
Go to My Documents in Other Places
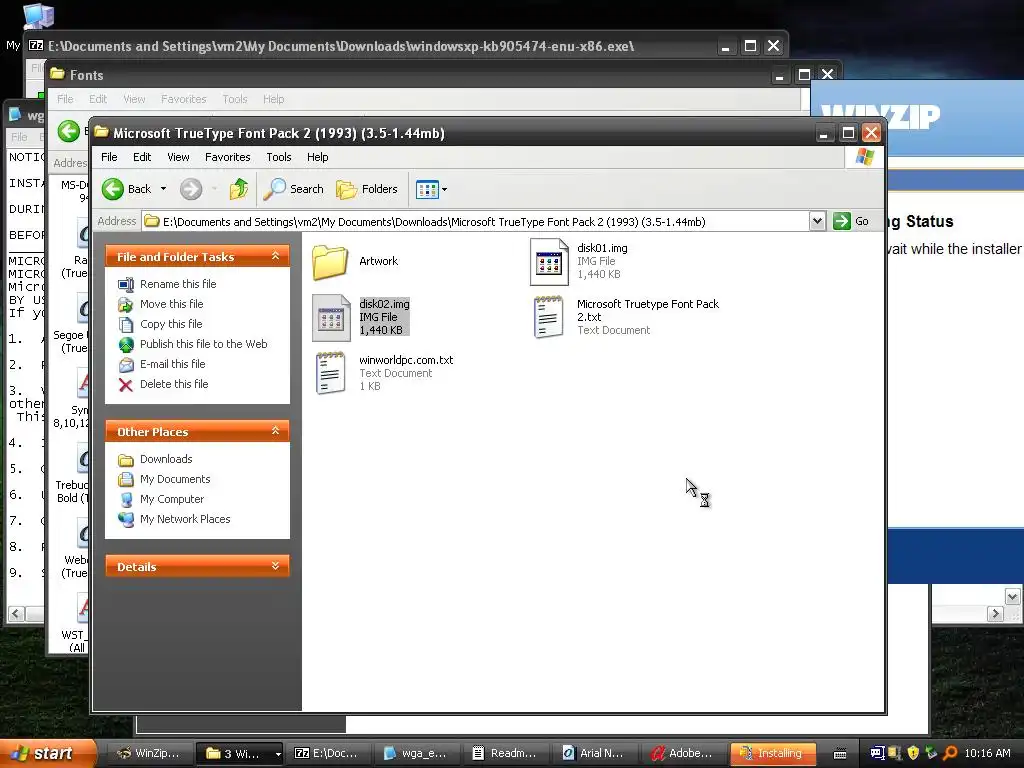tap(175, 479)
